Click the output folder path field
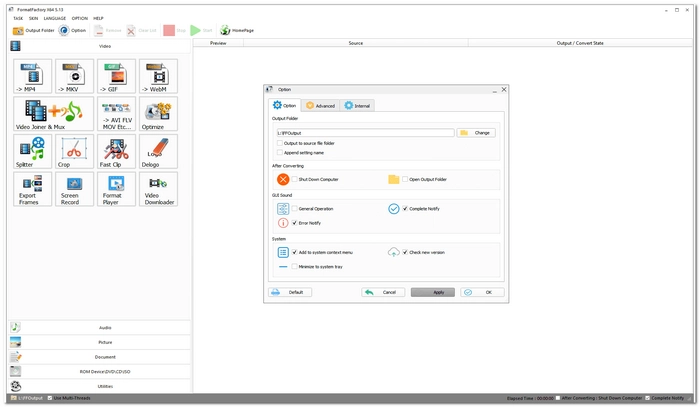The width and height of the screenshot is (700, 407). pos(365,133)
